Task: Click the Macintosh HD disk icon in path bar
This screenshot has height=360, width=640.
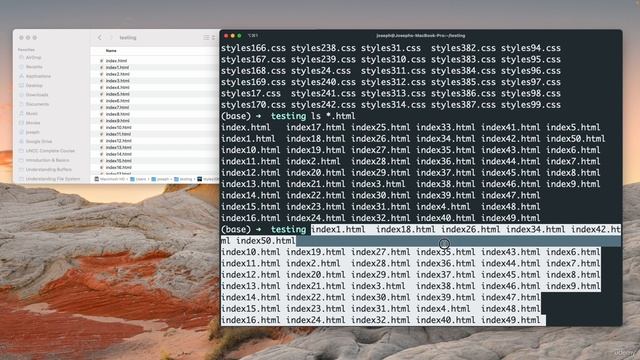Action: 97,179
